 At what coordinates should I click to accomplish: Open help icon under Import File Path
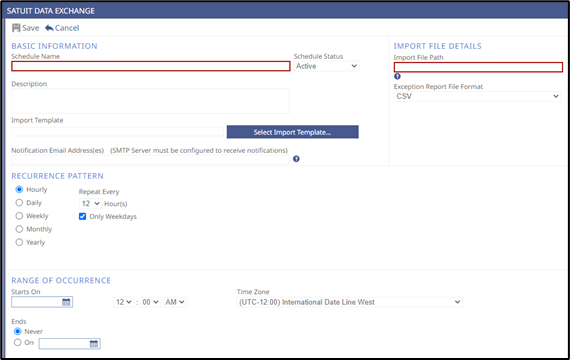tap(397, 76)
